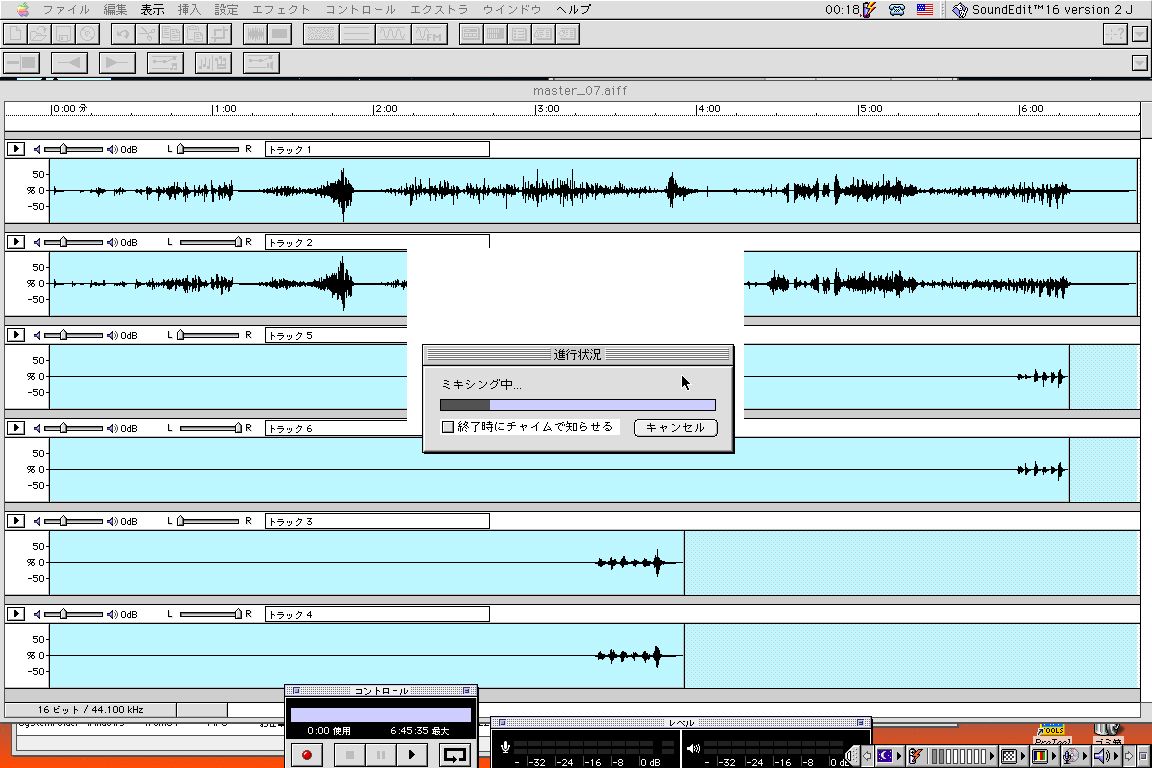Click the Crop toolbar icon
The height and width of the screenshot is (768, 1152).
219,34
